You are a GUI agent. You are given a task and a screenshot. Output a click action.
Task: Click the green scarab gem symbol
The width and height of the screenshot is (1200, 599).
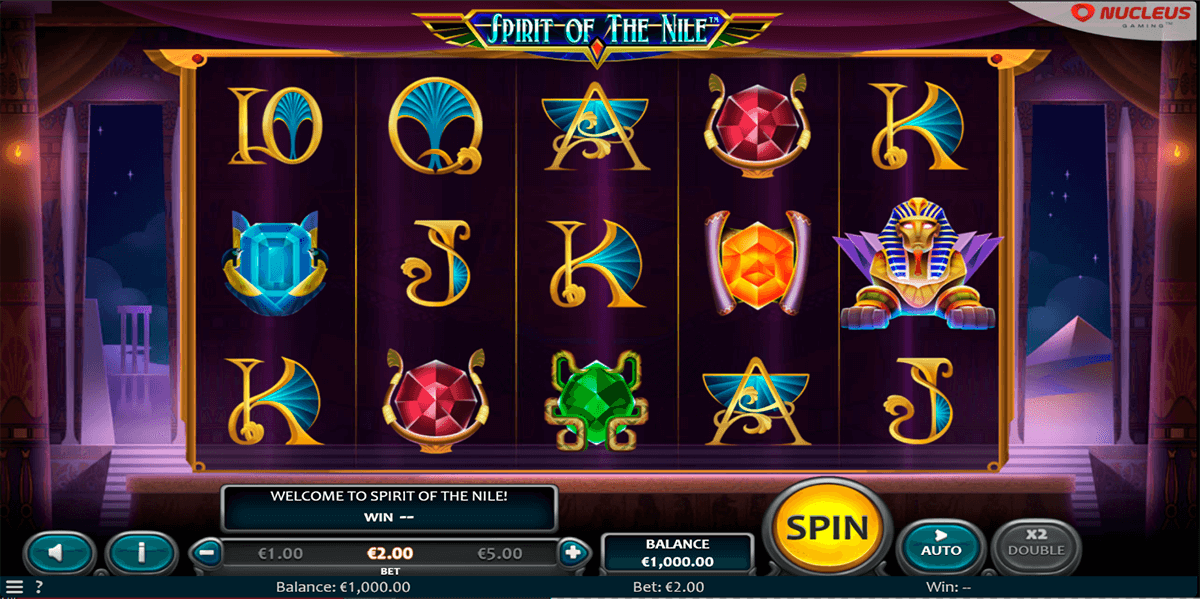pos(597,399)
